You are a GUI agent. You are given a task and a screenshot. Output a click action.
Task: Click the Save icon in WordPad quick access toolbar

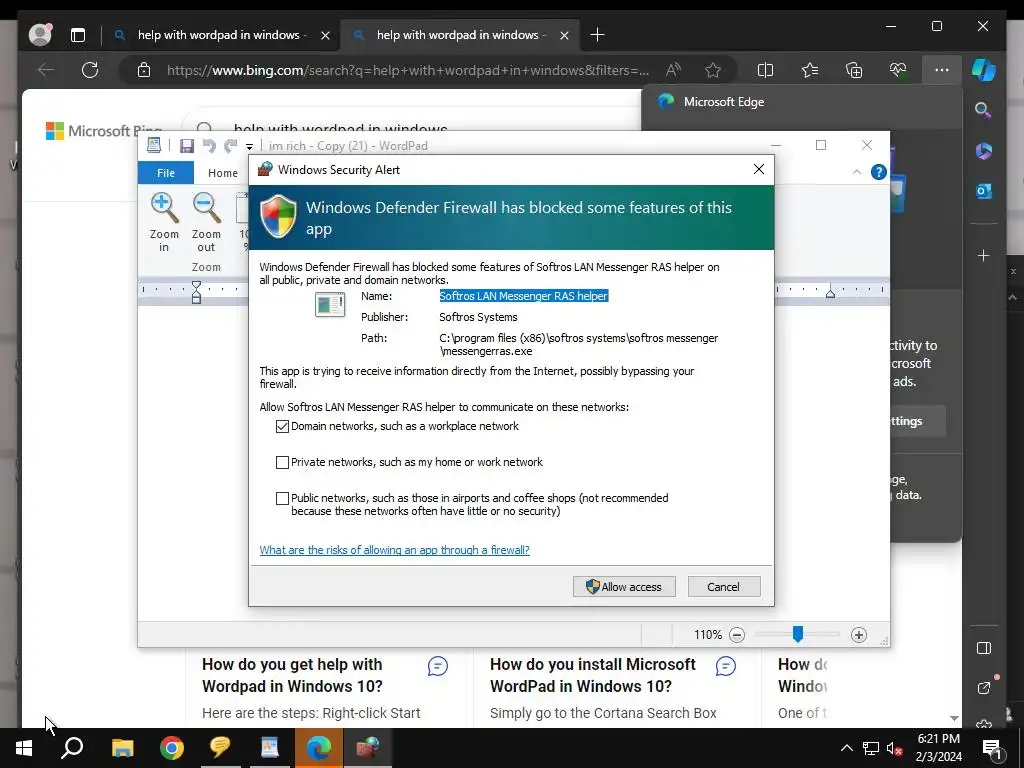187,146
